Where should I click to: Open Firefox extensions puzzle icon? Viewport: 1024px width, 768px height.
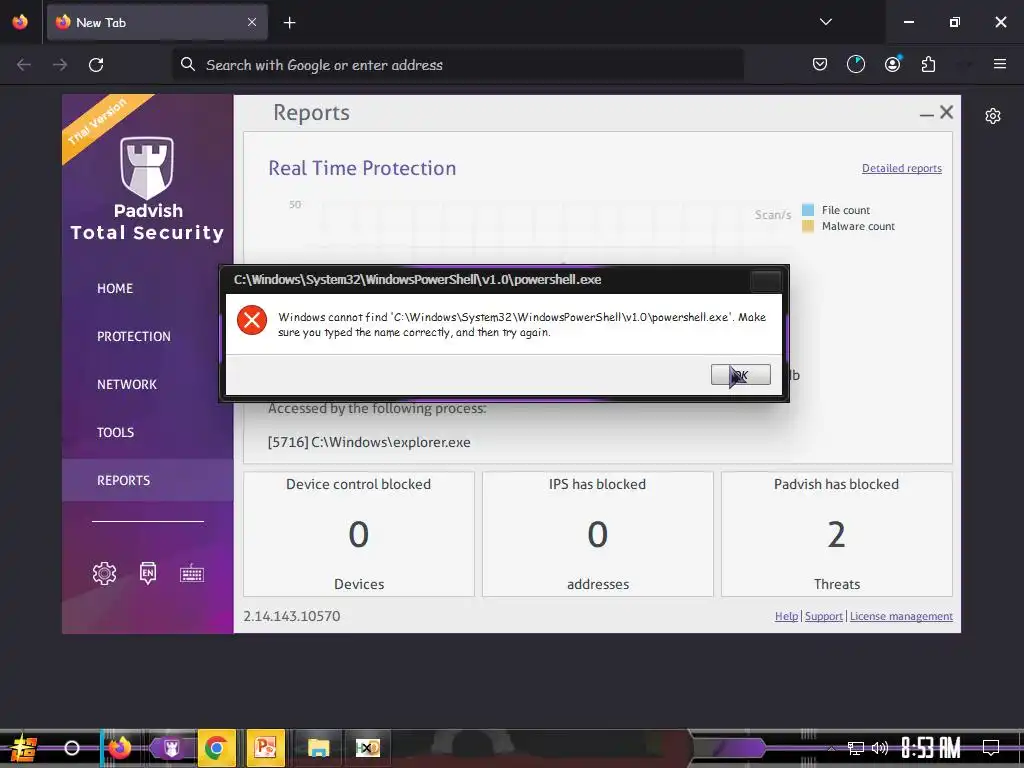[x=928, y=64]
